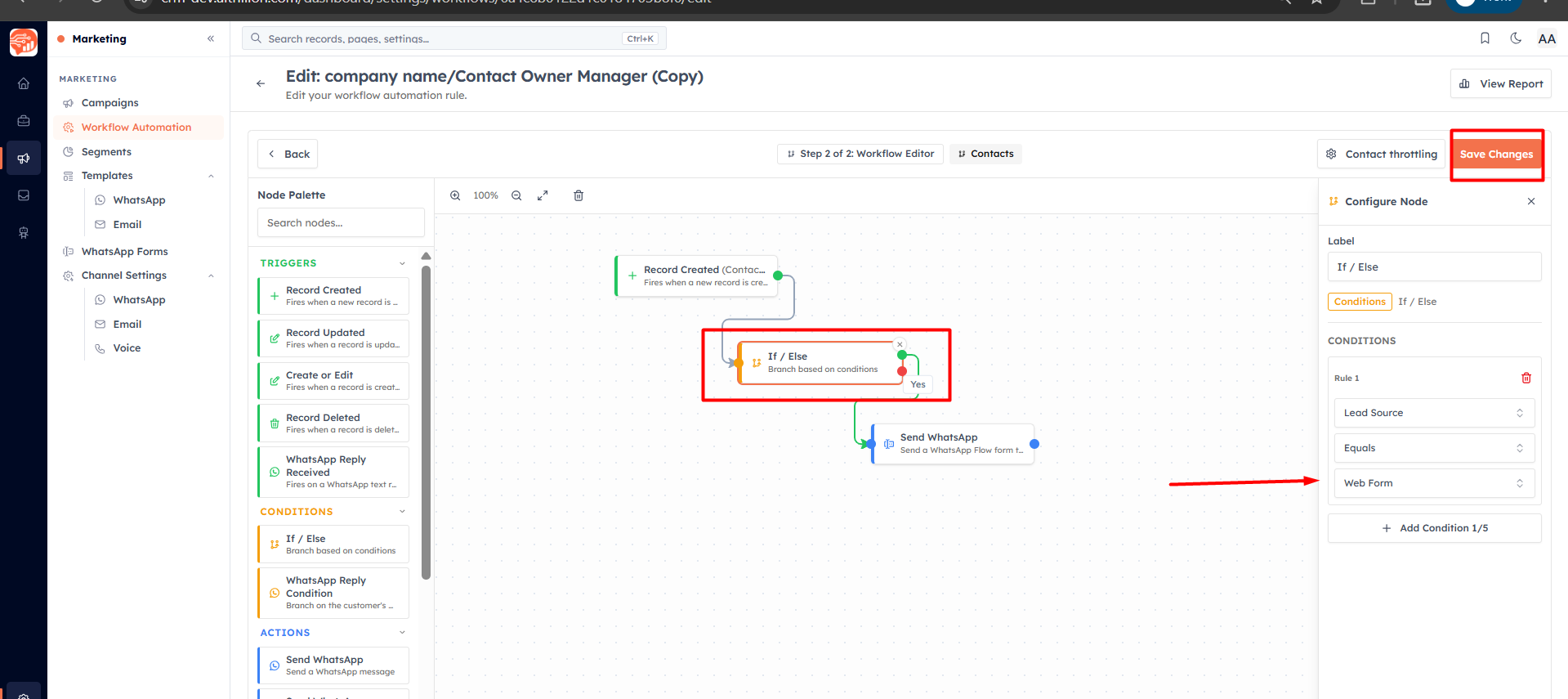Remove the If / Else node
Viewport: 1568px width, 699px height.
click(900, 344)
